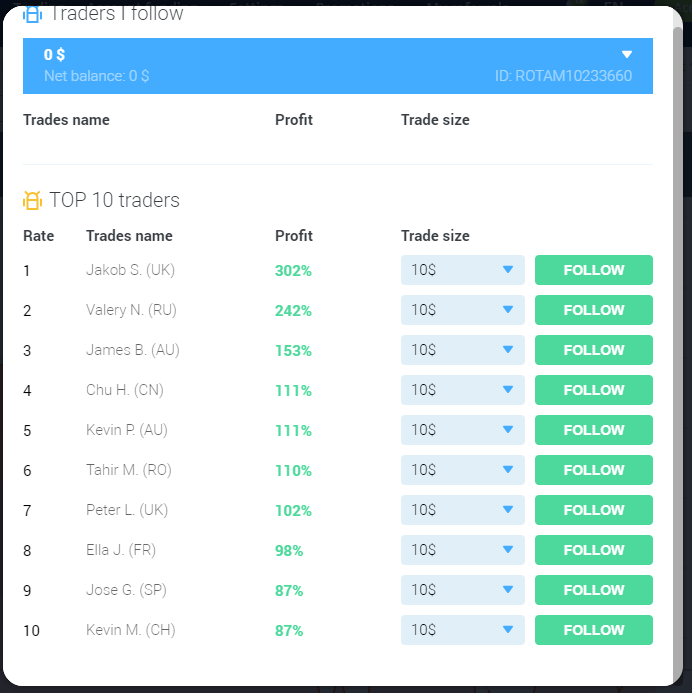
Task: Open trade size dropdown for Ella J.
Action: [x=462, y=550]
